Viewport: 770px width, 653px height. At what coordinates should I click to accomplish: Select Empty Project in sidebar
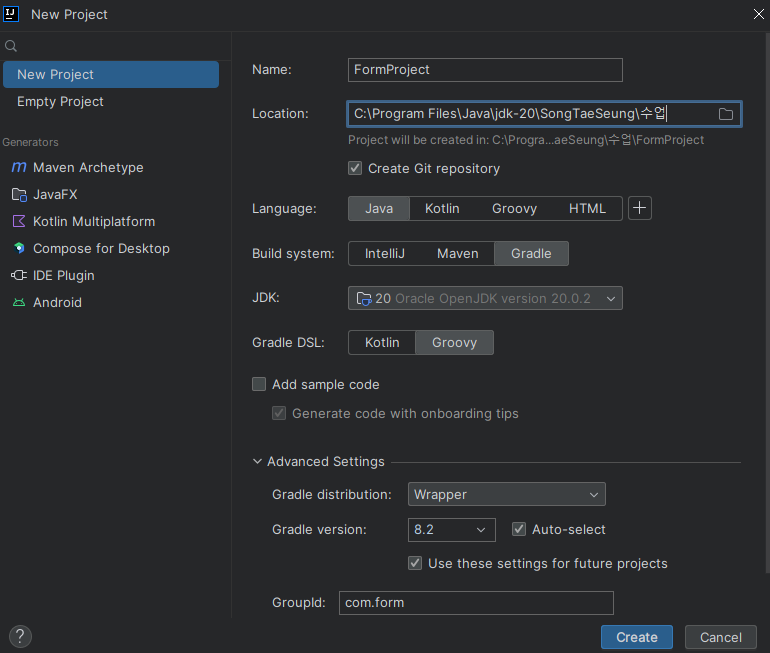111,102
